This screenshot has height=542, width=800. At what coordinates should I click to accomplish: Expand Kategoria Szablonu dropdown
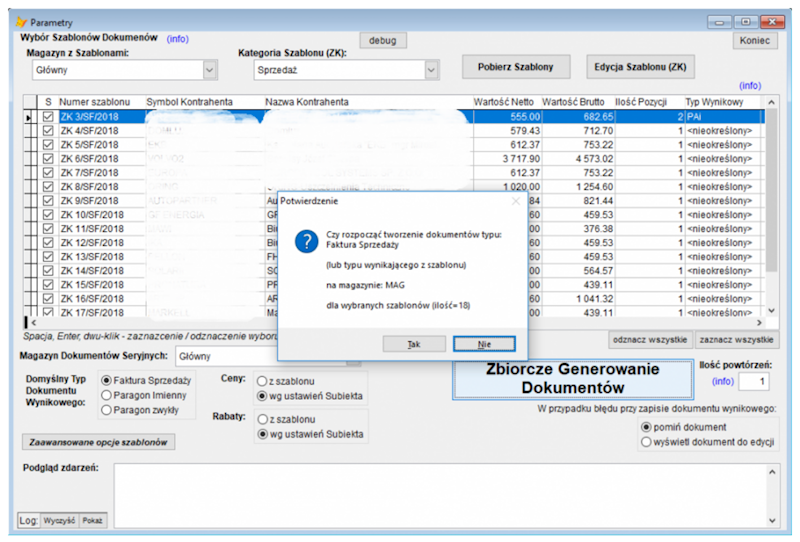431,70
